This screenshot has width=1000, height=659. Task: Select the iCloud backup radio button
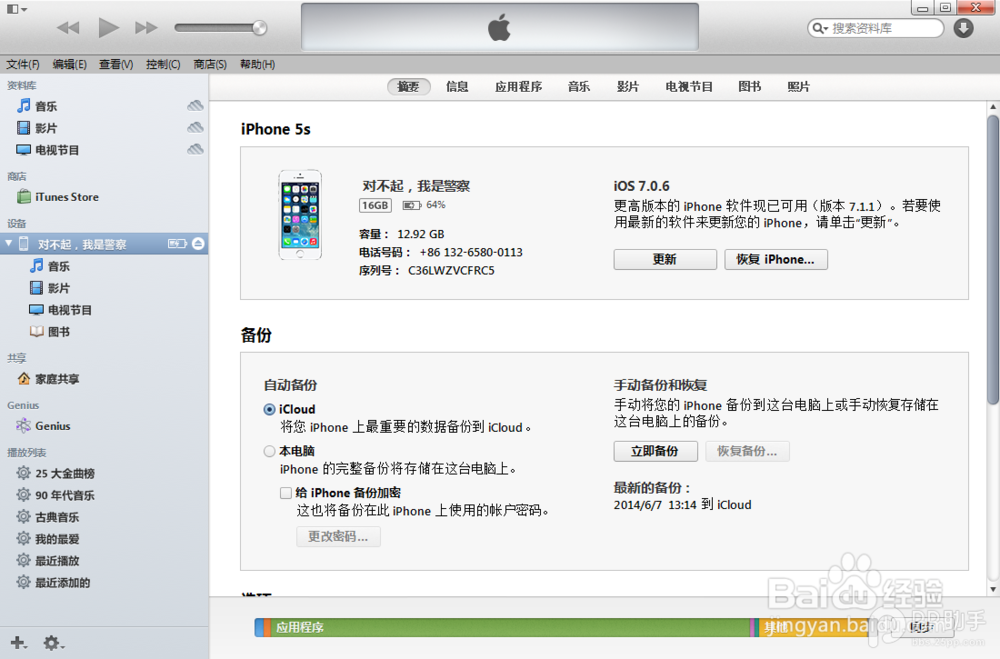(x=269, y=409)
